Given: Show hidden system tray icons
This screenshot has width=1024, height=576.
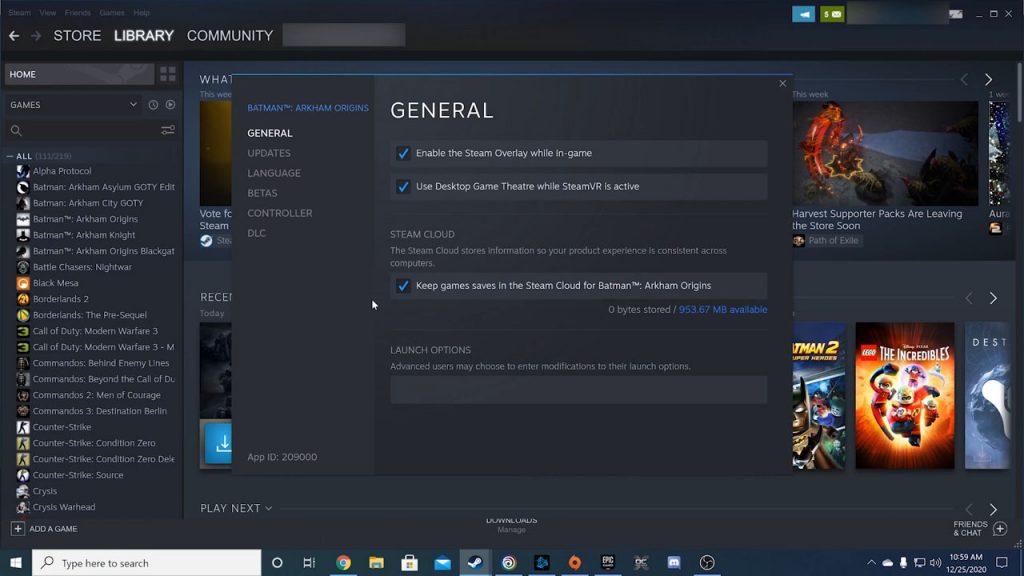Looking at the screenshot, I should [x=871, y=562].
